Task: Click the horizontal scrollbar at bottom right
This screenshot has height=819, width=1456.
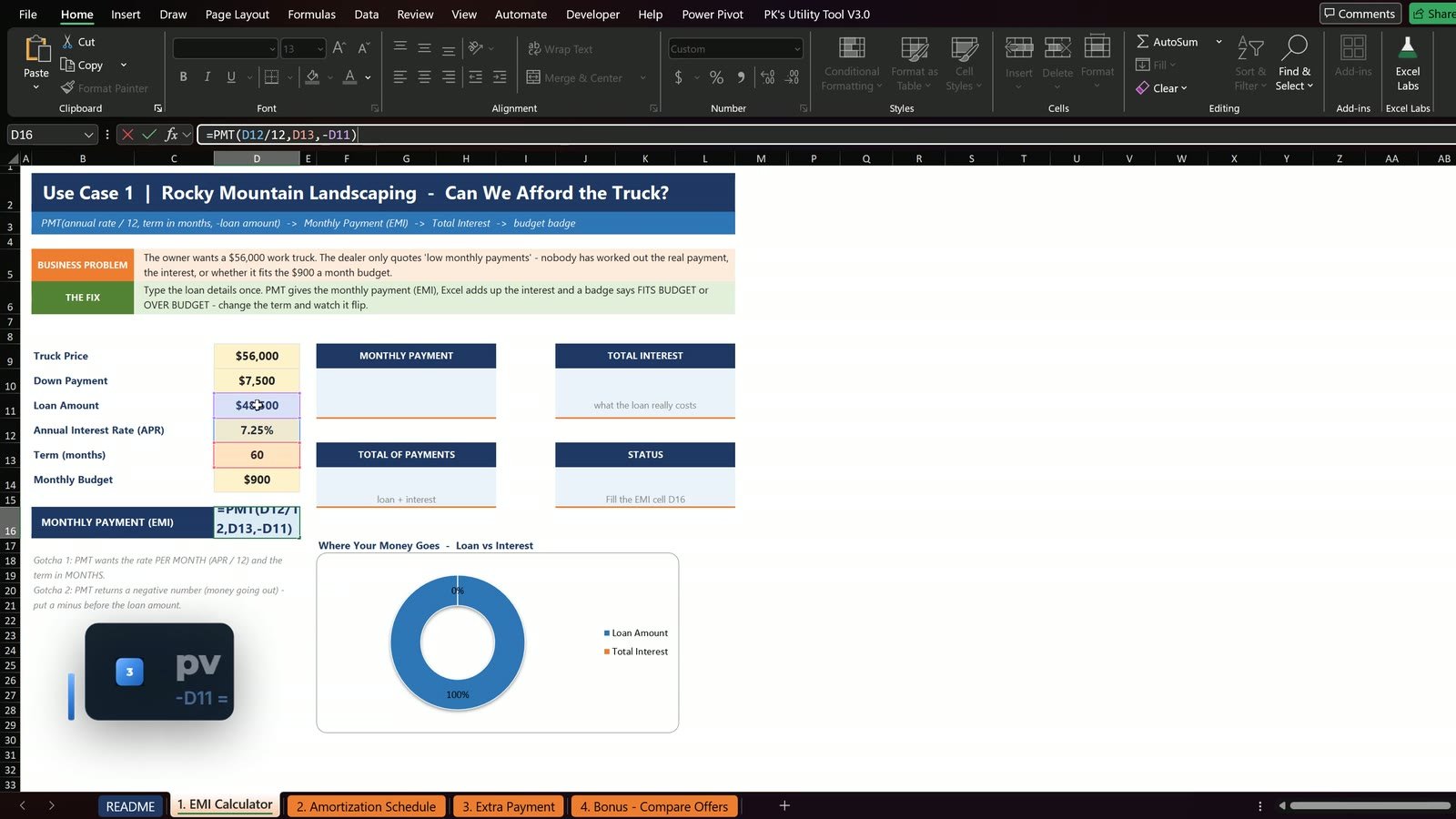Action: point(1370,805)
